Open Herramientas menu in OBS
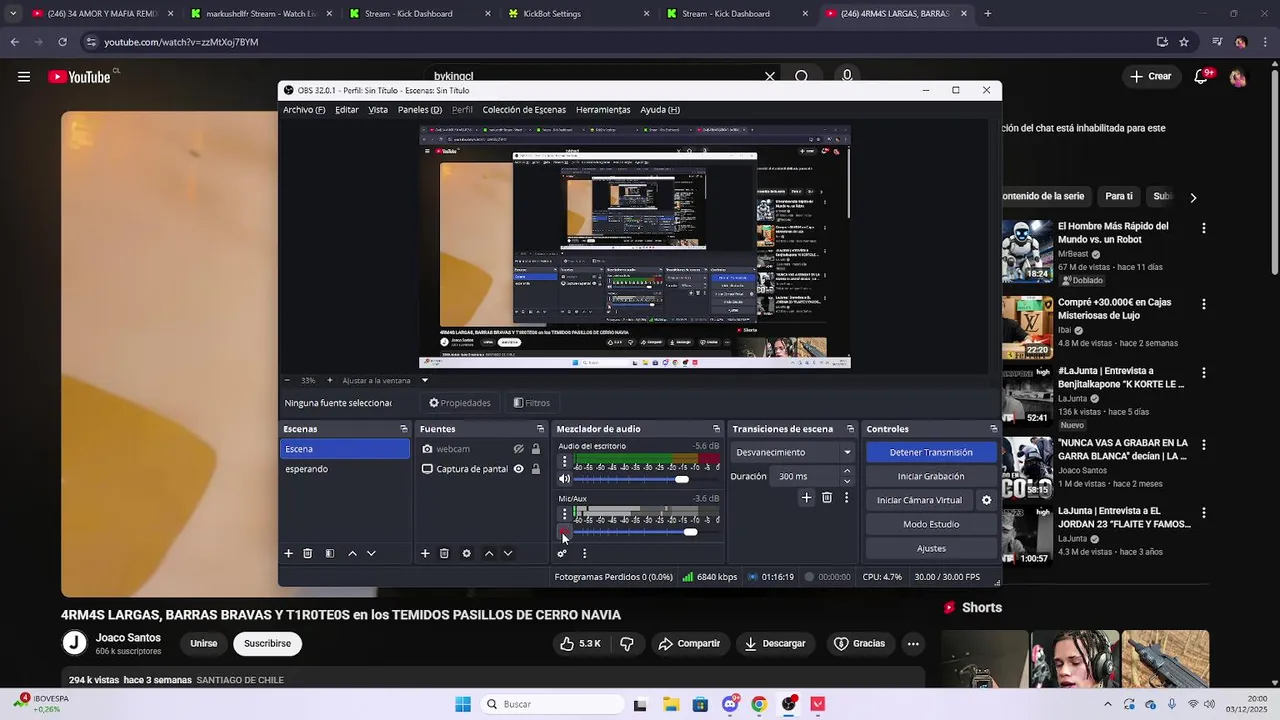1280x720 pixels. 603,110
